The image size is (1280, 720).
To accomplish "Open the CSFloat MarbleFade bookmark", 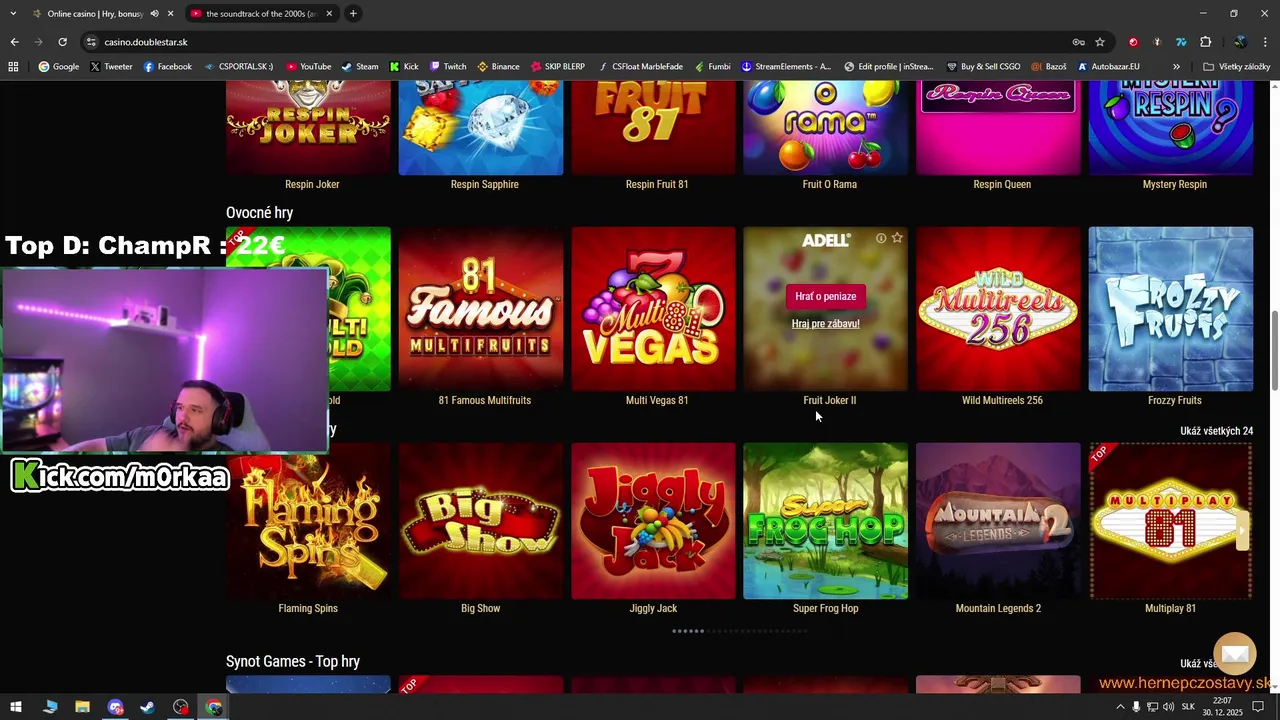I will [640, 67].
